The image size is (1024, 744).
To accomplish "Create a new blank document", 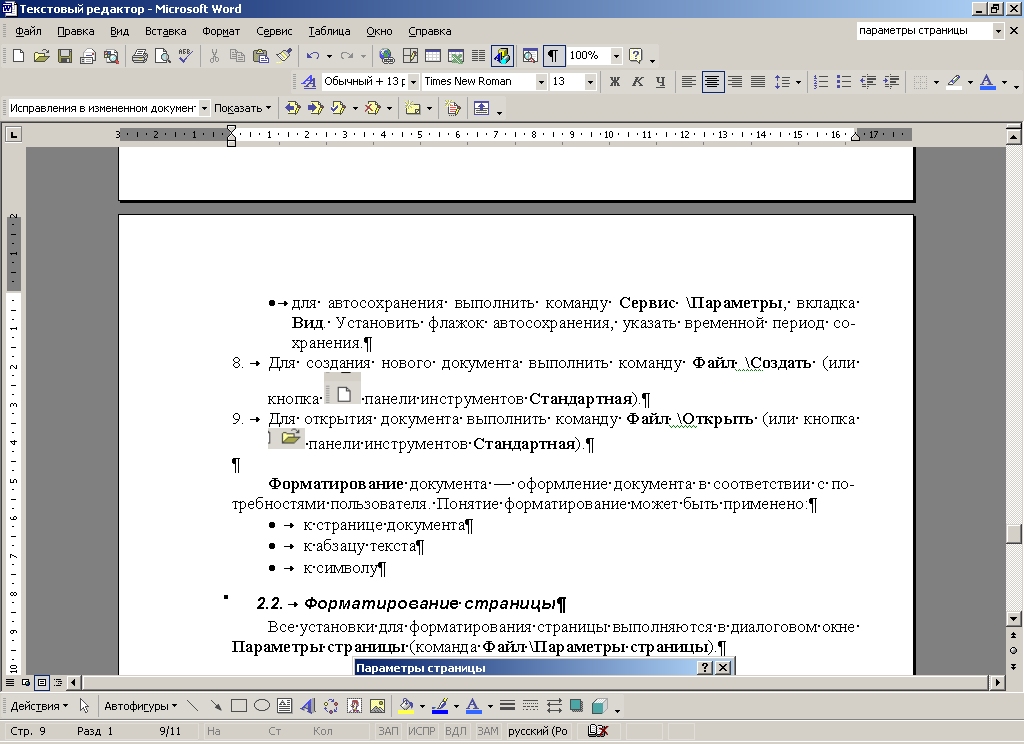I will pyautogui.click(x=18, y=56).
